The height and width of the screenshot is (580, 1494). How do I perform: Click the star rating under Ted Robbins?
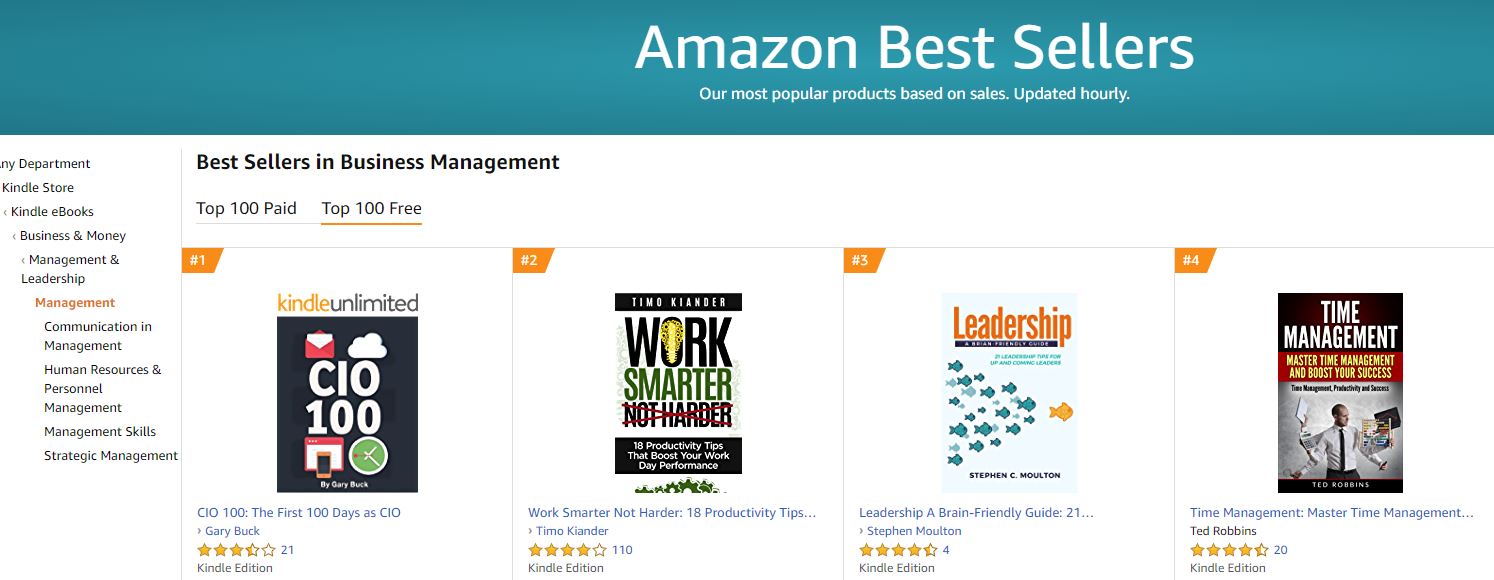pos(1229,550)
